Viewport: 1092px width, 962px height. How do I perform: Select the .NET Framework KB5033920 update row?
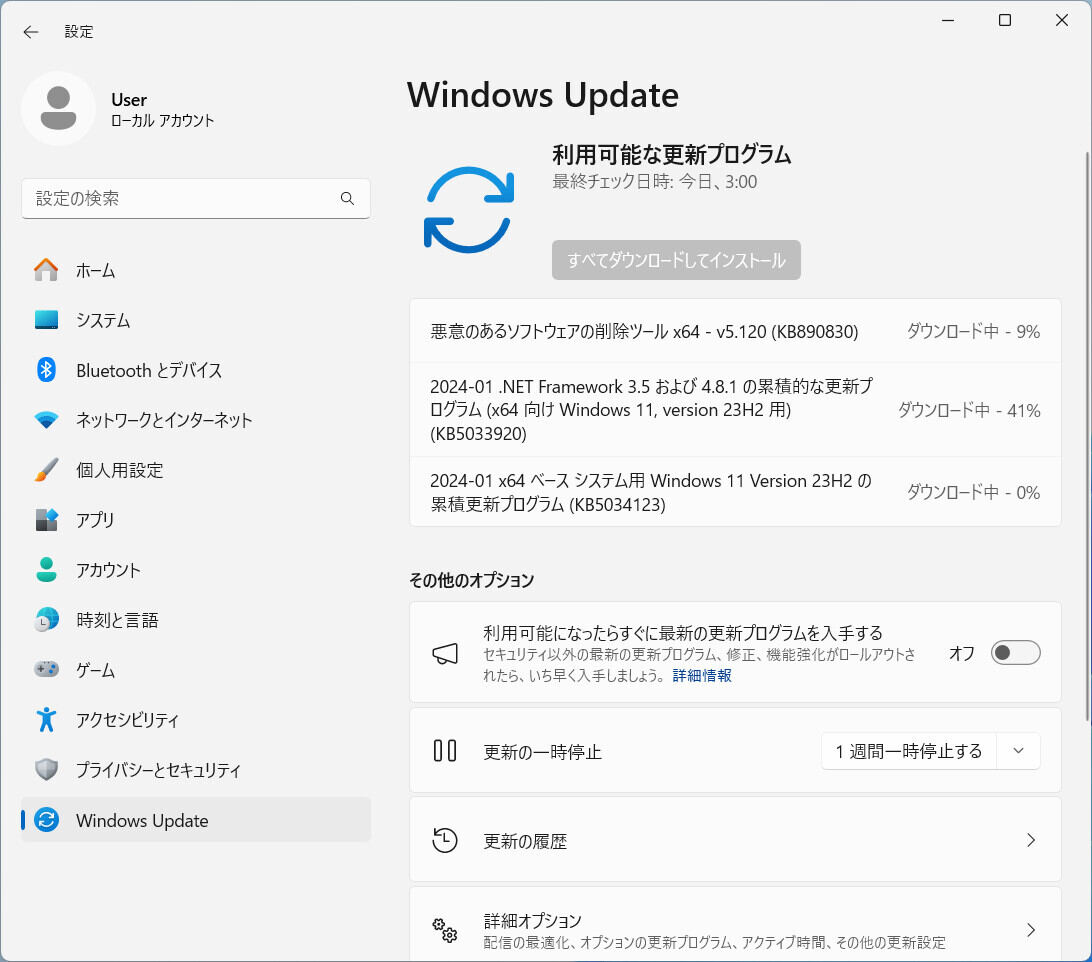point(735,410)
